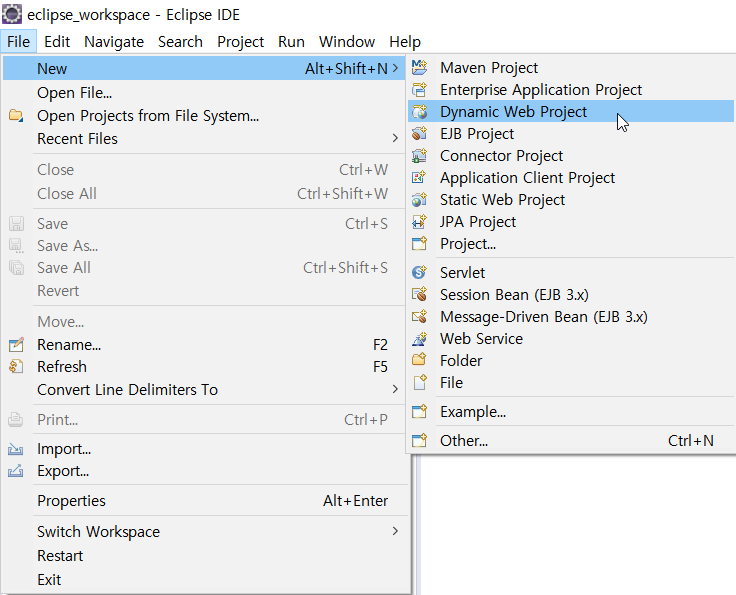Click the Project... wizard icon
The image size is (736, 595).
point(419,244)
